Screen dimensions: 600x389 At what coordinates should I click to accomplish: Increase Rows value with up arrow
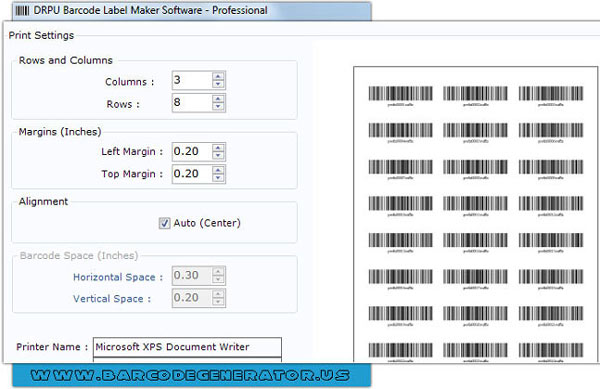[x=218, y=99]
